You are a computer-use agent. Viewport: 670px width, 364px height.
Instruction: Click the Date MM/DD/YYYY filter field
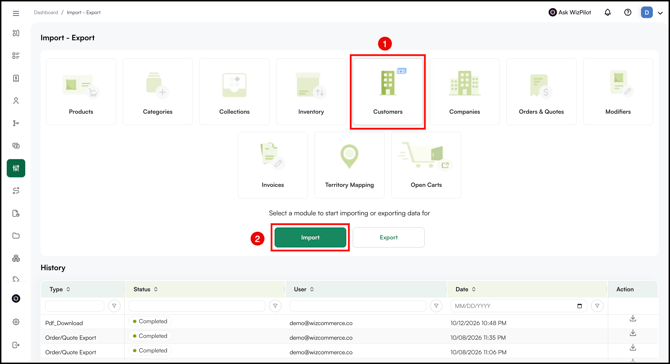pos(519,306)
